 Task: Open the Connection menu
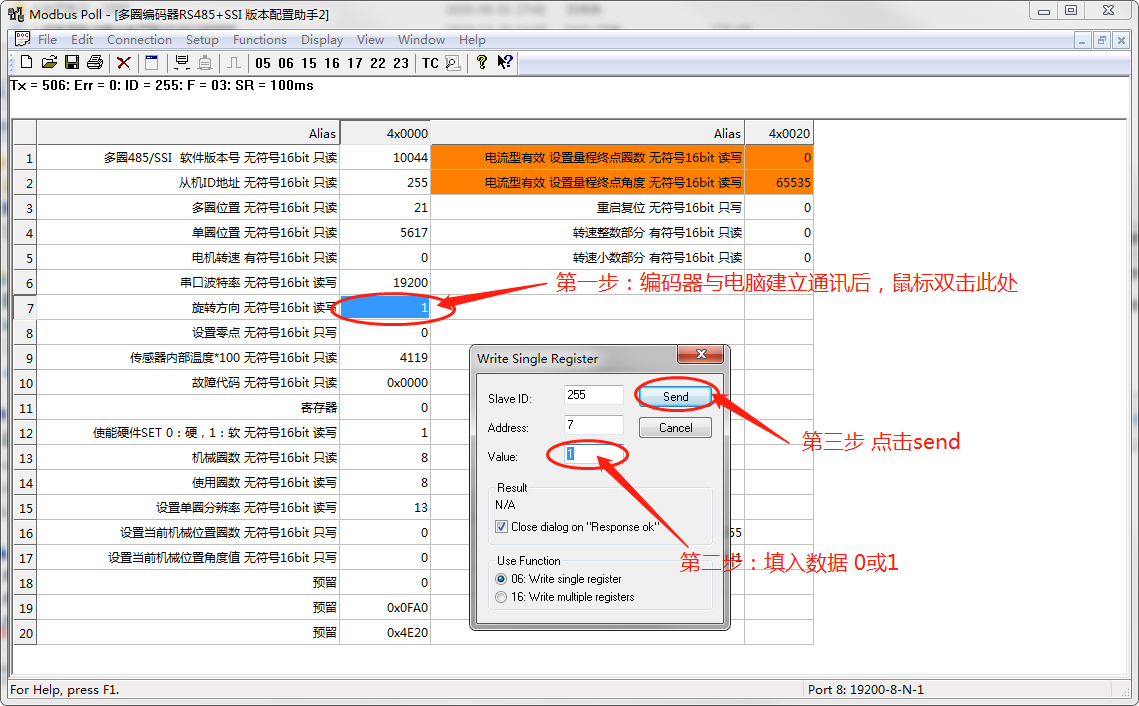139,40
